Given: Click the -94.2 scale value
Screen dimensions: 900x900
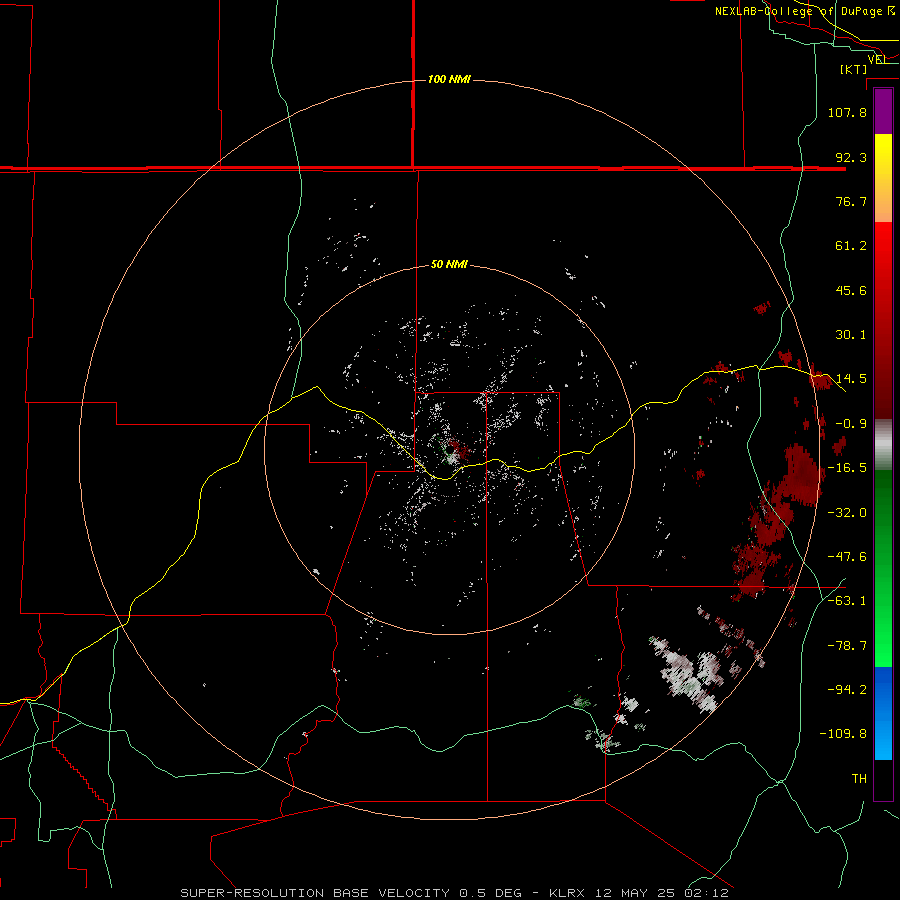Looking at the screenshot, I should (847, 690).
